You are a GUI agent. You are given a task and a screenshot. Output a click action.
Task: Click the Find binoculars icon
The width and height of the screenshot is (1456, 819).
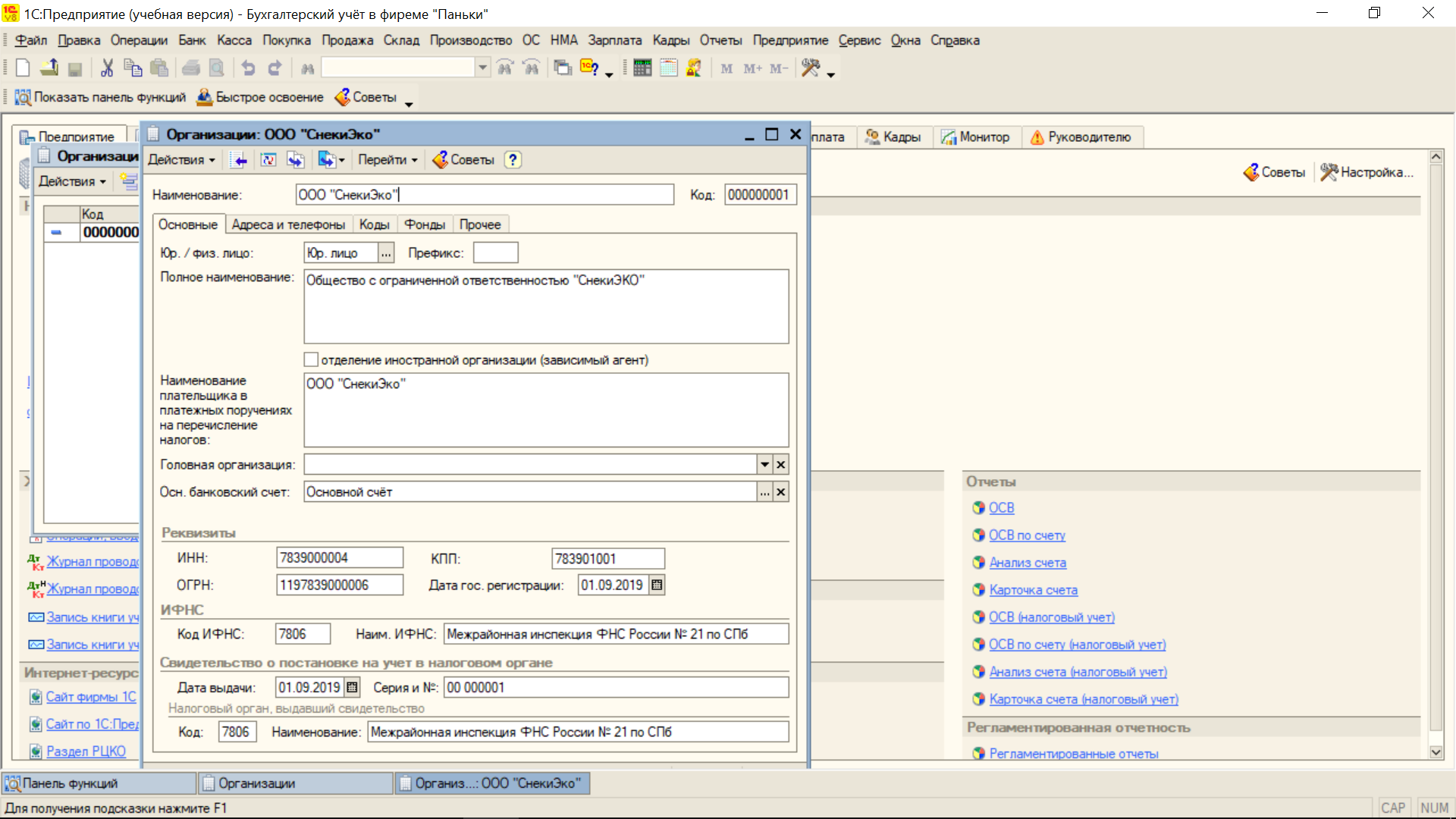(307, 68)
